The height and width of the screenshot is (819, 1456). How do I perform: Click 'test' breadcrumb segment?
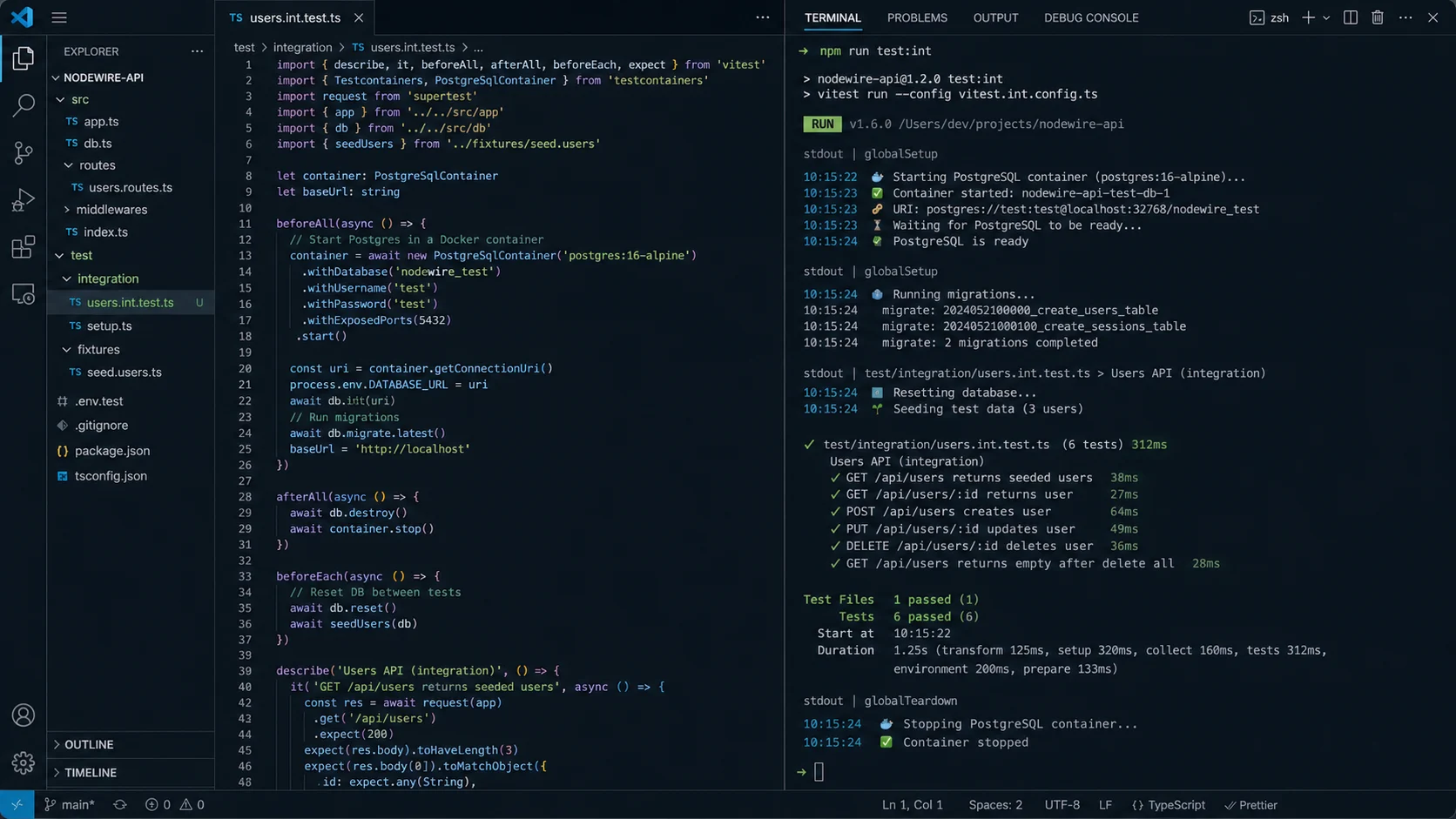pos(244,48)
